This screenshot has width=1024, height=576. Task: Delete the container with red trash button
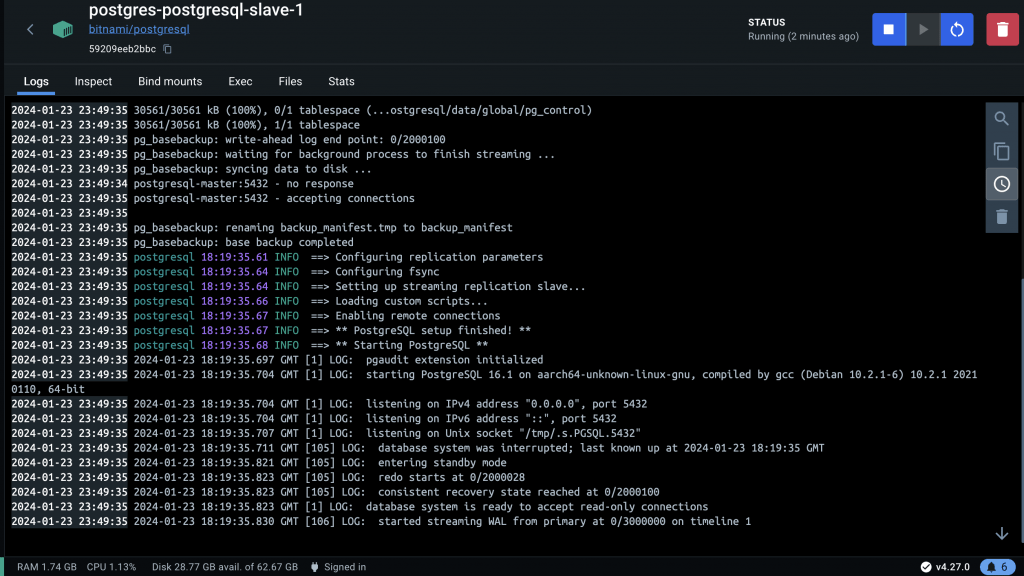coord(1002,30)
